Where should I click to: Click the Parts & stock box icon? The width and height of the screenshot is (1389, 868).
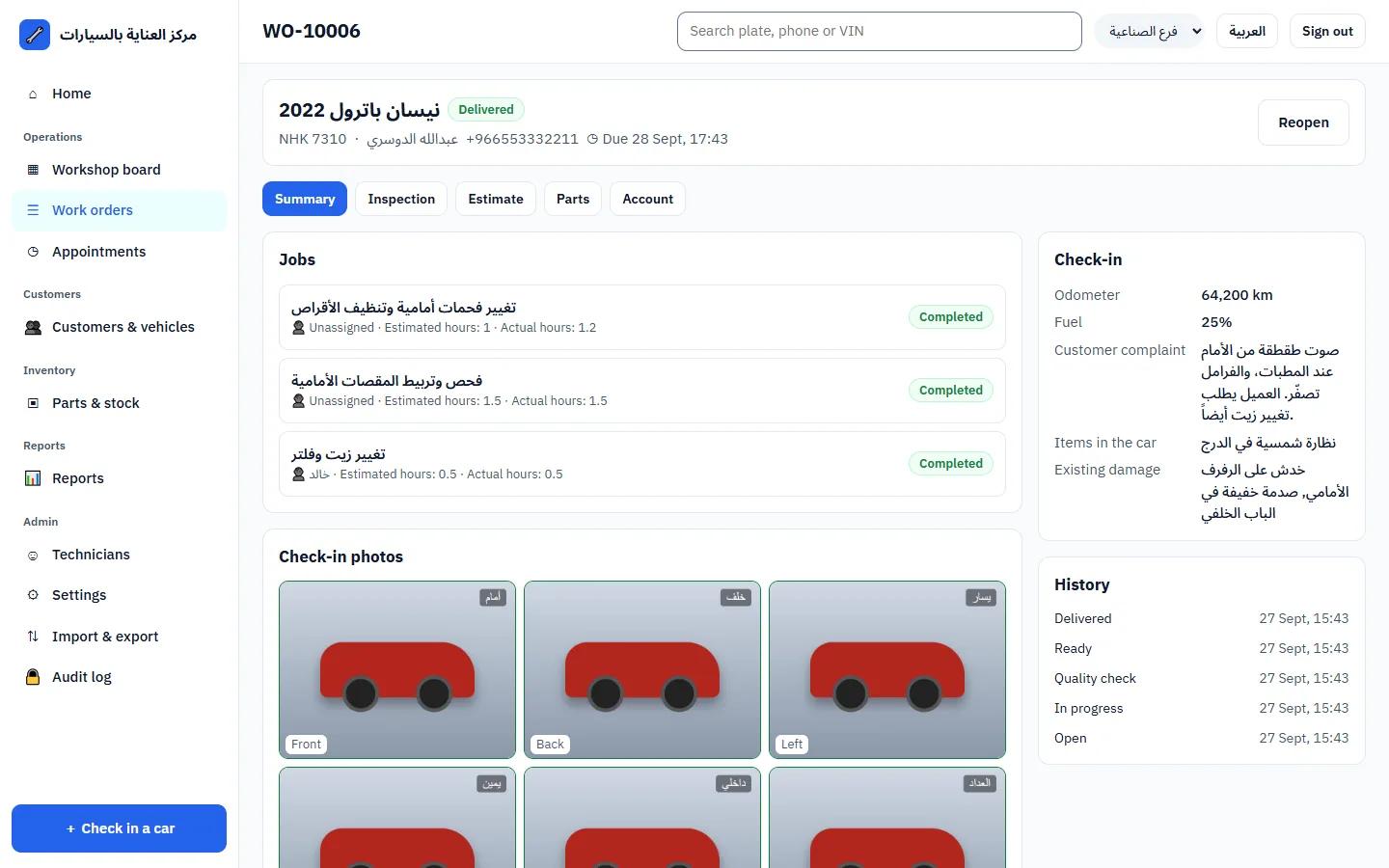[x=33, y=403]
